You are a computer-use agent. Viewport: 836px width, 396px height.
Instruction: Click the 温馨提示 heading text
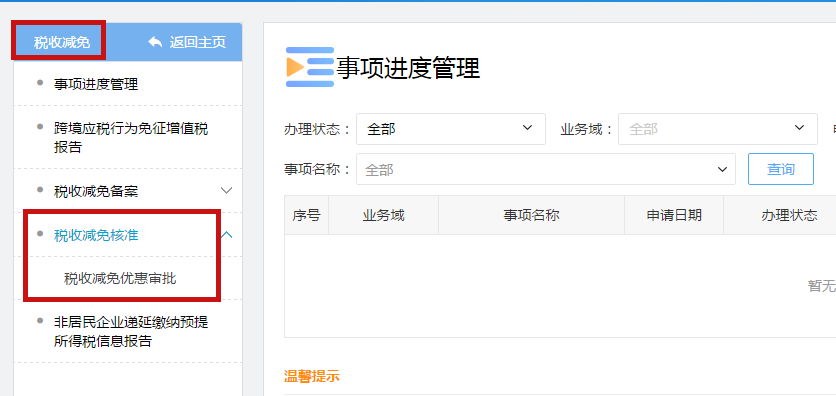click(x=312, y=377)
